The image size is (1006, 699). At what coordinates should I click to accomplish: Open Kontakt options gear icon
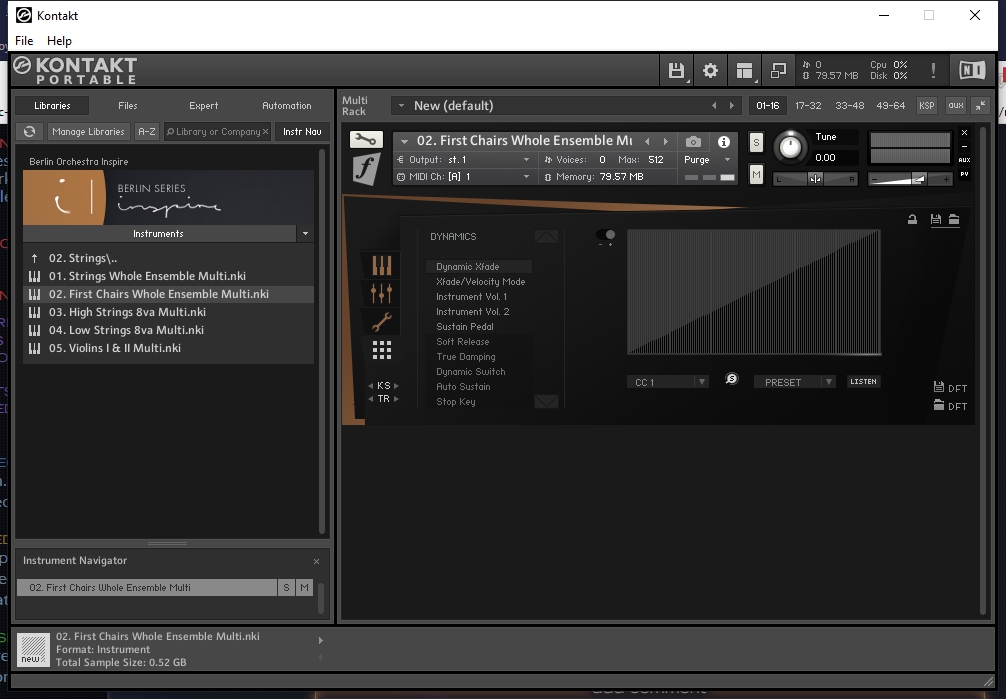coord(710,71)
